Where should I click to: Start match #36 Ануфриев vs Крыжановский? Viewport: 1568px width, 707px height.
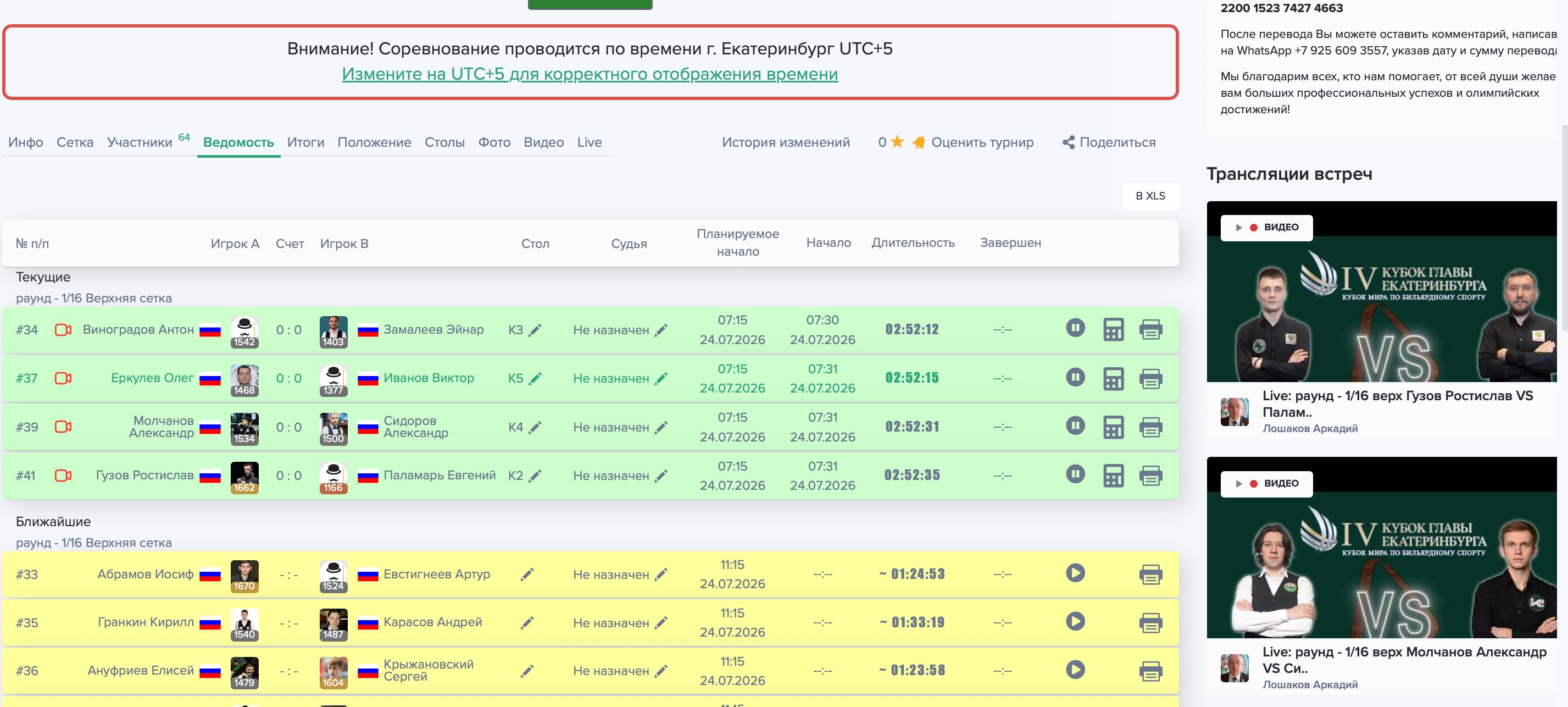(x=1075, y=670)
